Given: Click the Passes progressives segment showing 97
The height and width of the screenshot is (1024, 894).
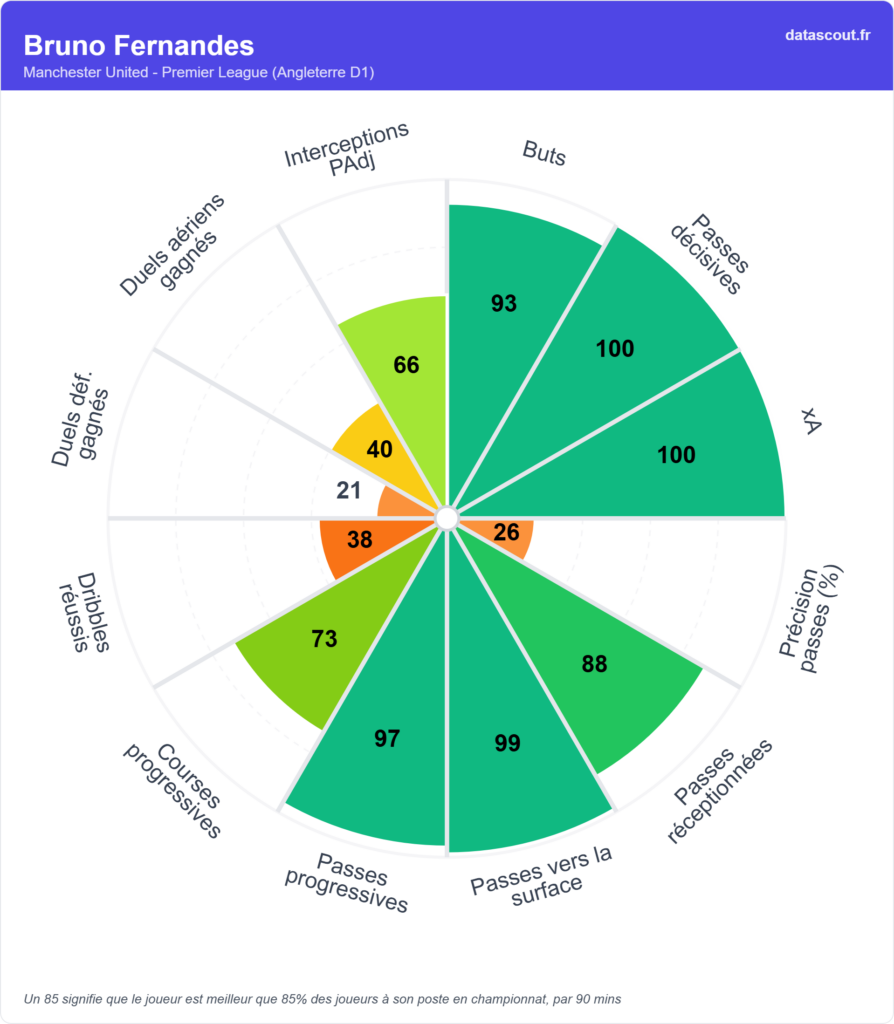Looking at the screenshot, I should pos(388,738).
